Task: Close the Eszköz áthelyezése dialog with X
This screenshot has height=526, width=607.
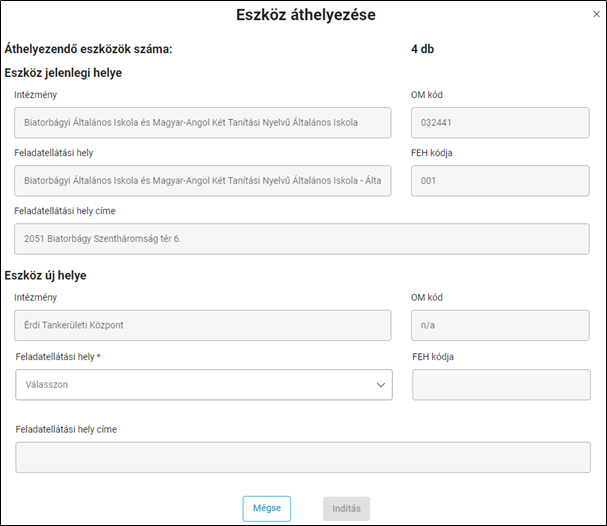Action: coord(596,14)
